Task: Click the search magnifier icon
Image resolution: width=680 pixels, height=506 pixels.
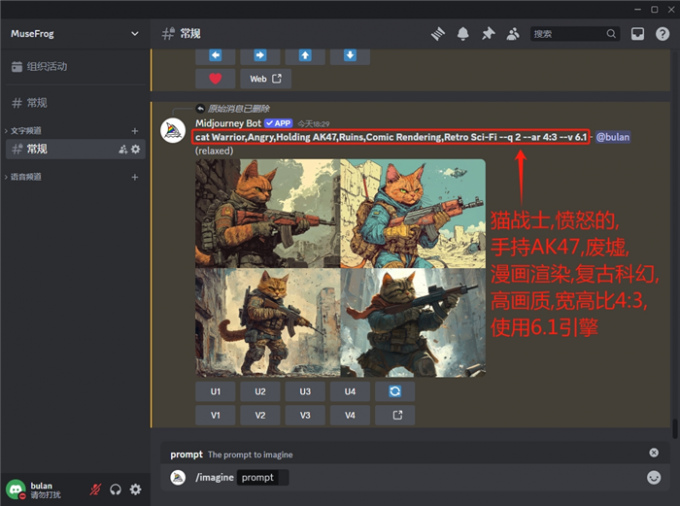Action: point(611,34)
